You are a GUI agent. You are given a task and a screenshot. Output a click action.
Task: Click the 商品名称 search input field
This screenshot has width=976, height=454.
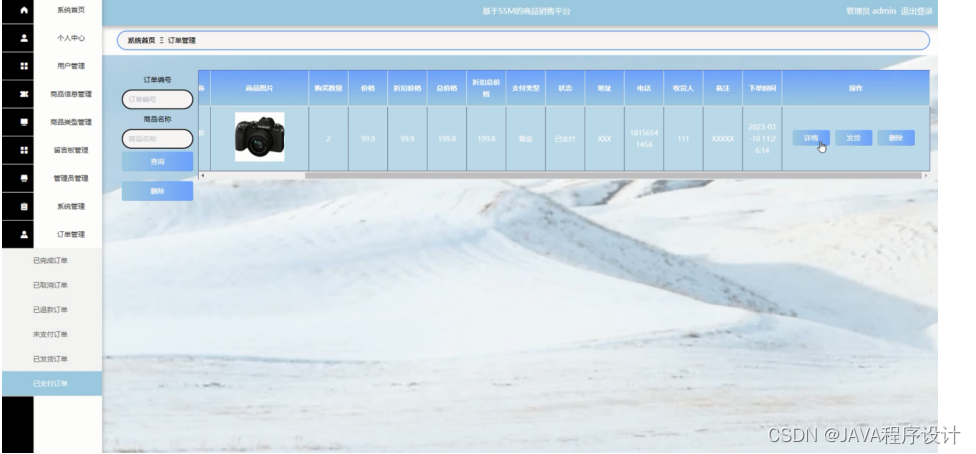[157, 139]
